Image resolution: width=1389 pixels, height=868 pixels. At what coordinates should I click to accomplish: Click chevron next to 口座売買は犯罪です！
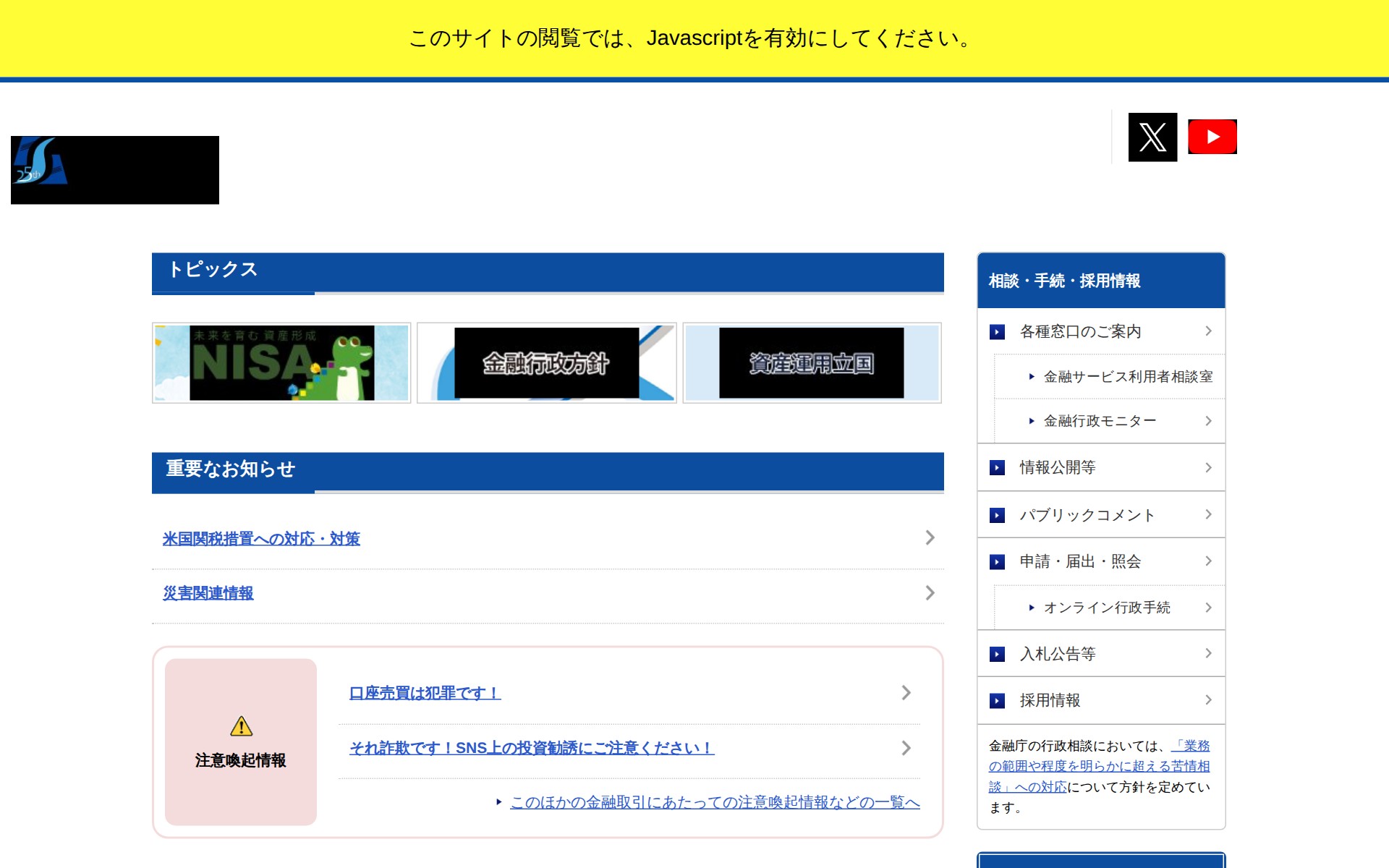tap(906, 693)
